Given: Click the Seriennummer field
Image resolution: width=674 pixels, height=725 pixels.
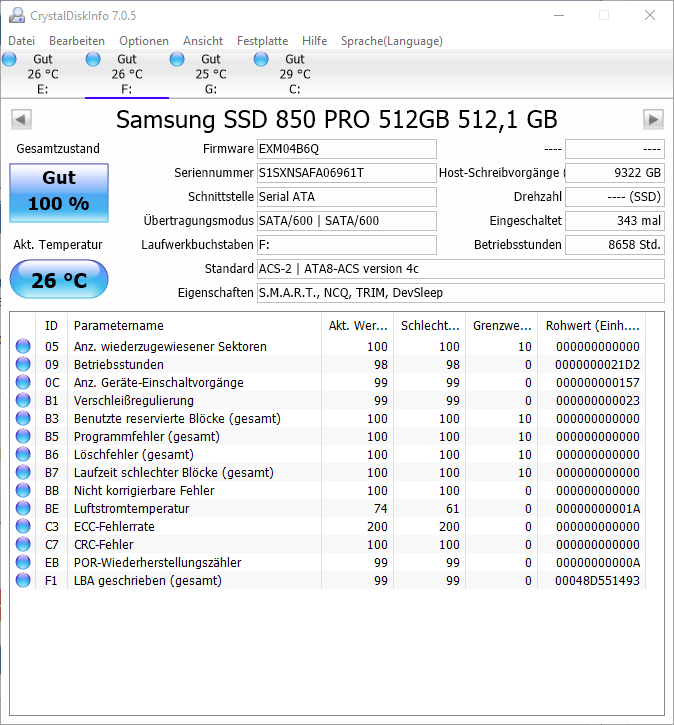Looking at the screenshot, I should click(347, 173).
